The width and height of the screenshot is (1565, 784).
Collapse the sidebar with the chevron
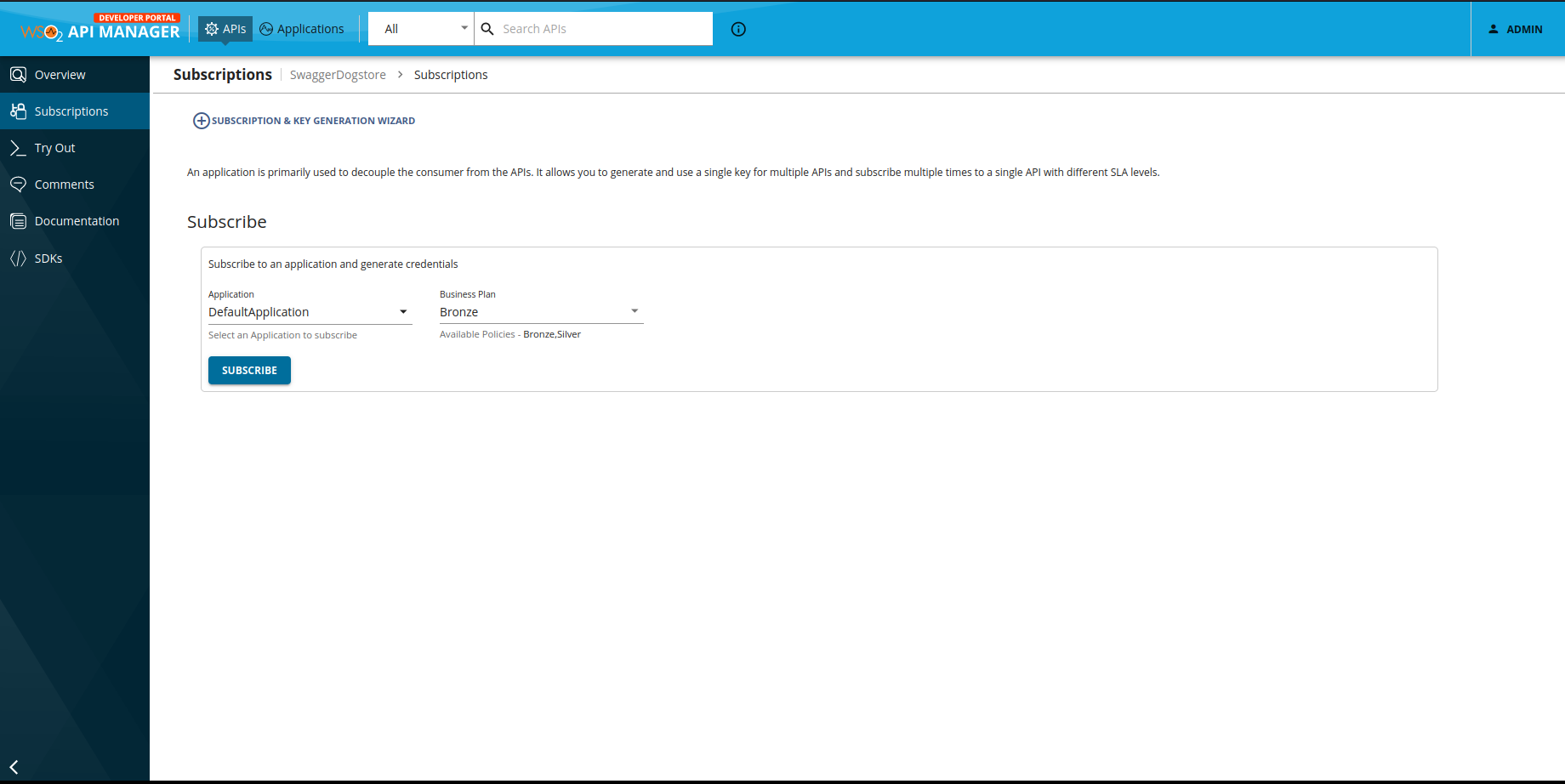14,767
